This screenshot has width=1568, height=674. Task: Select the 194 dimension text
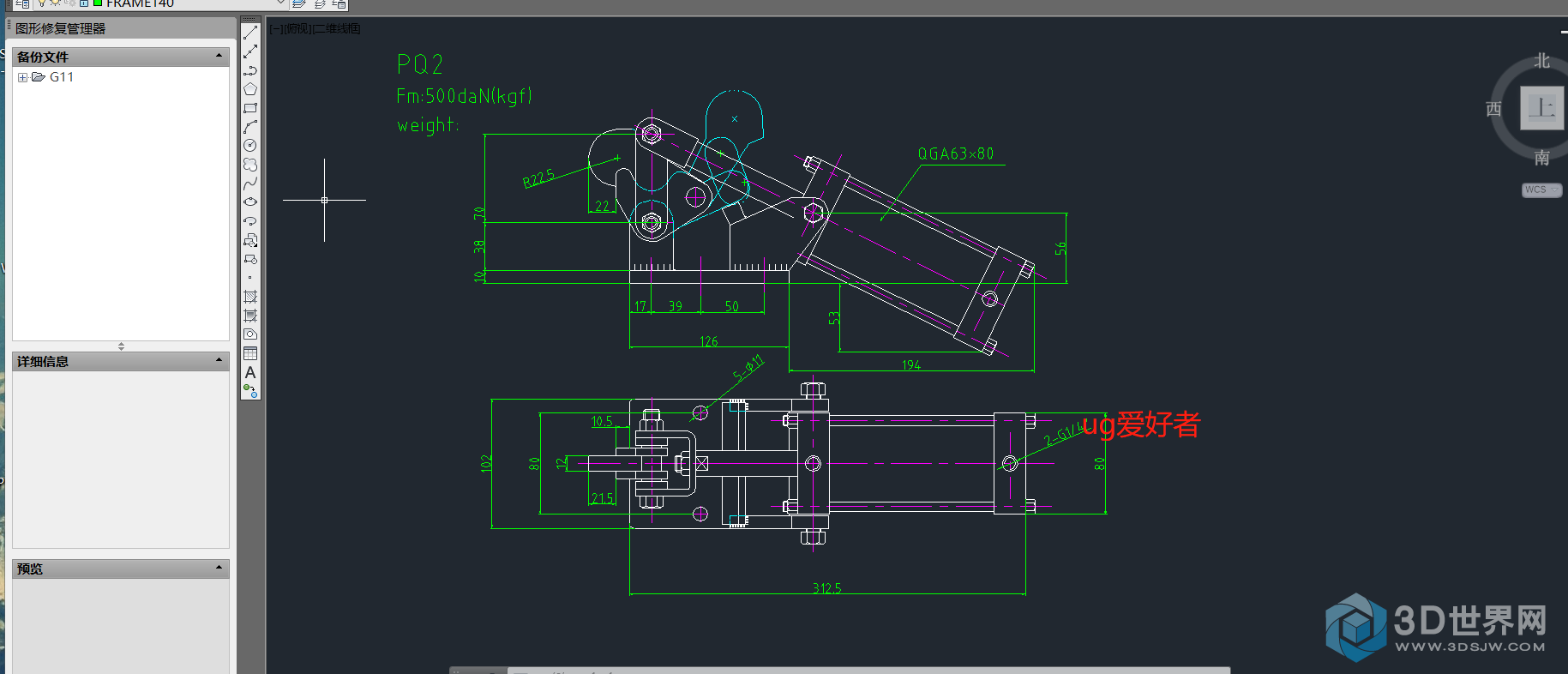coord(911,365)
